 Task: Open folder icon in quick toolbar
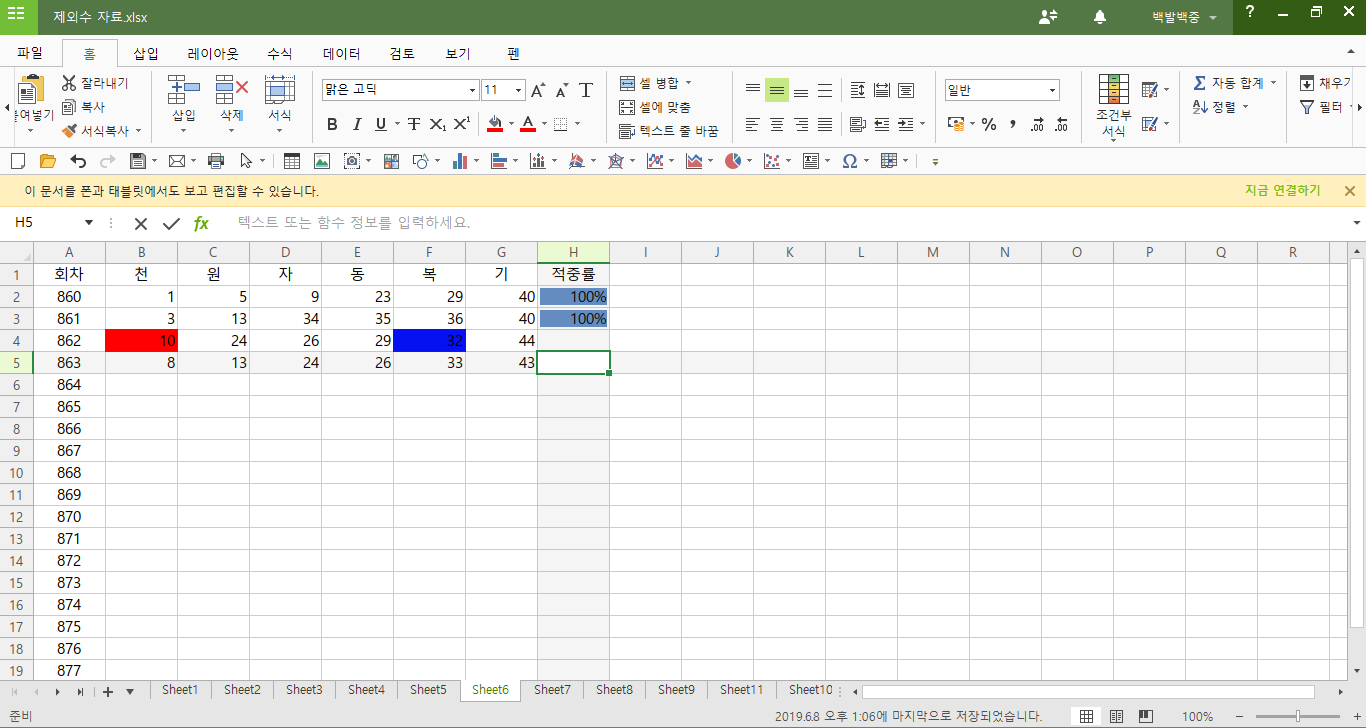pyautogui.click(x=47, y=161)
